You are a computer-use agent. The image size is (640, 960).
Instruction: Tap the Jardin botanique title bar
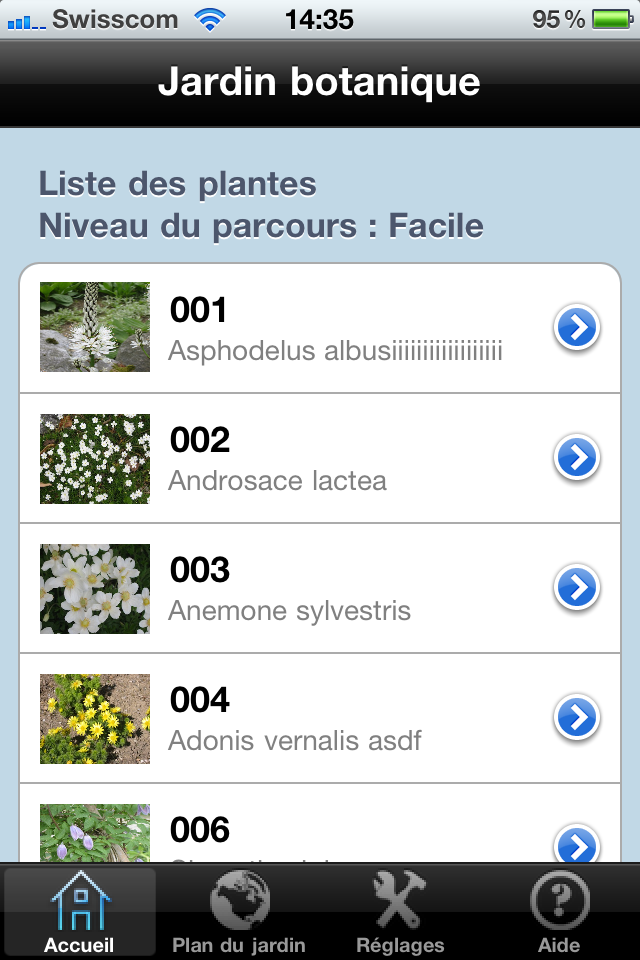click(319, 83)
